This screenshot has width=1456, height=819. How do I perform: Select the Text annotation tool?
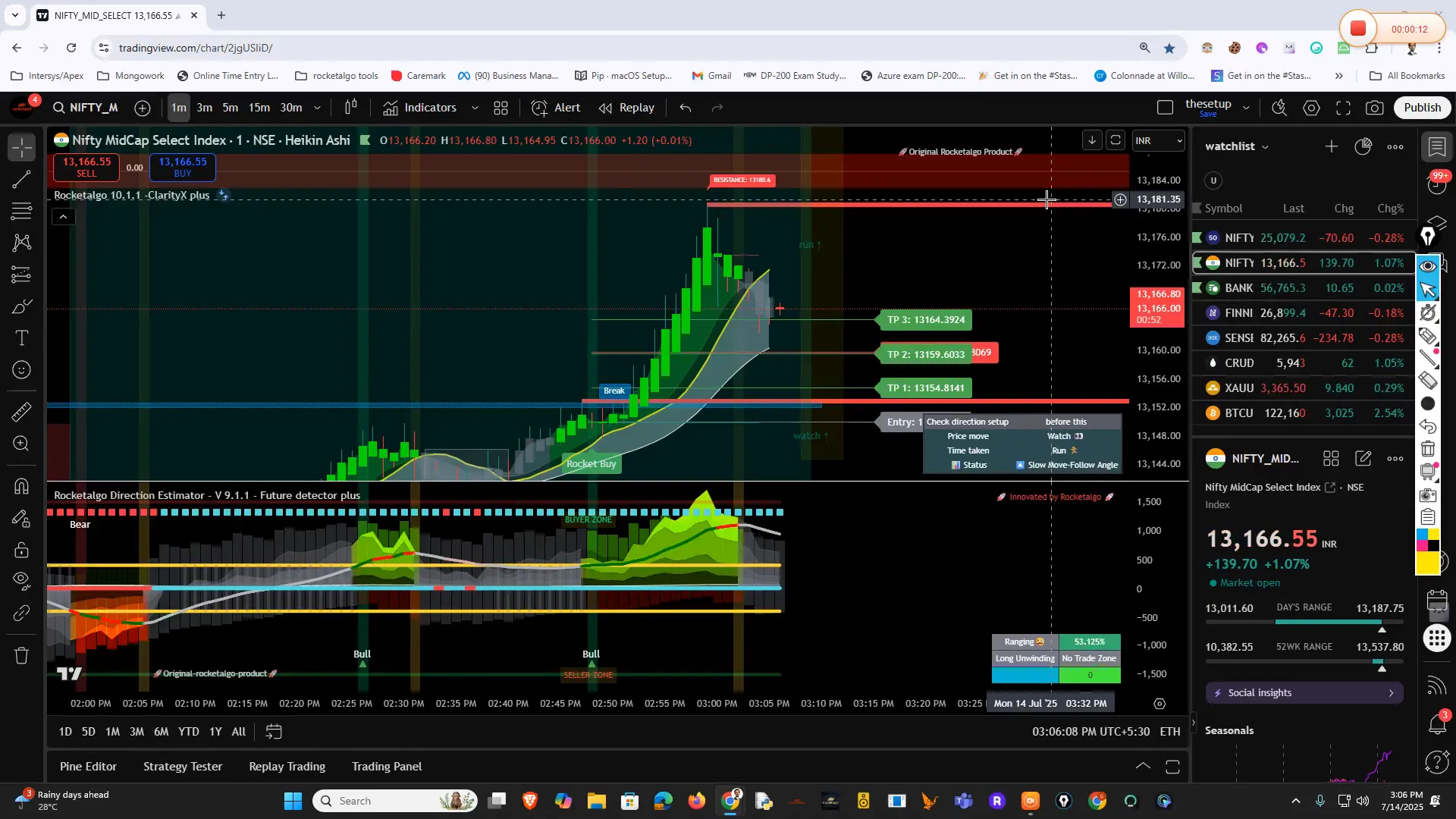point(22,338)
